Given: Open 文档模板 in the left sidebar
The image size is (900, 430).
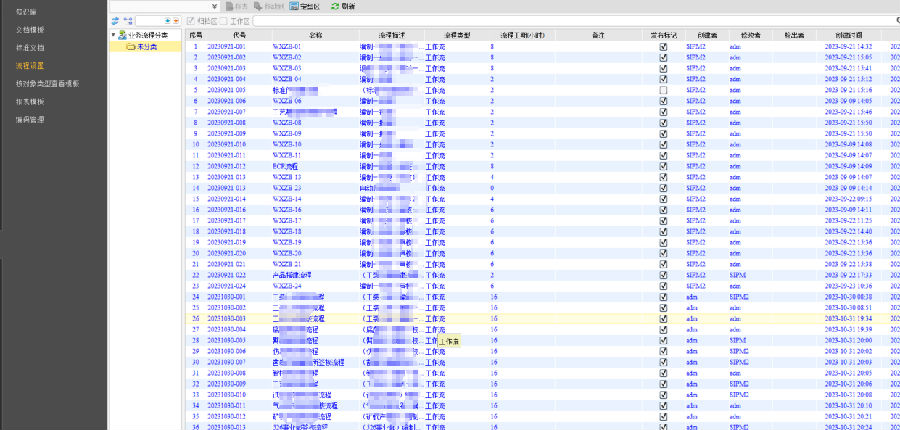Looking at the screenshot, I should coord(30,29).
